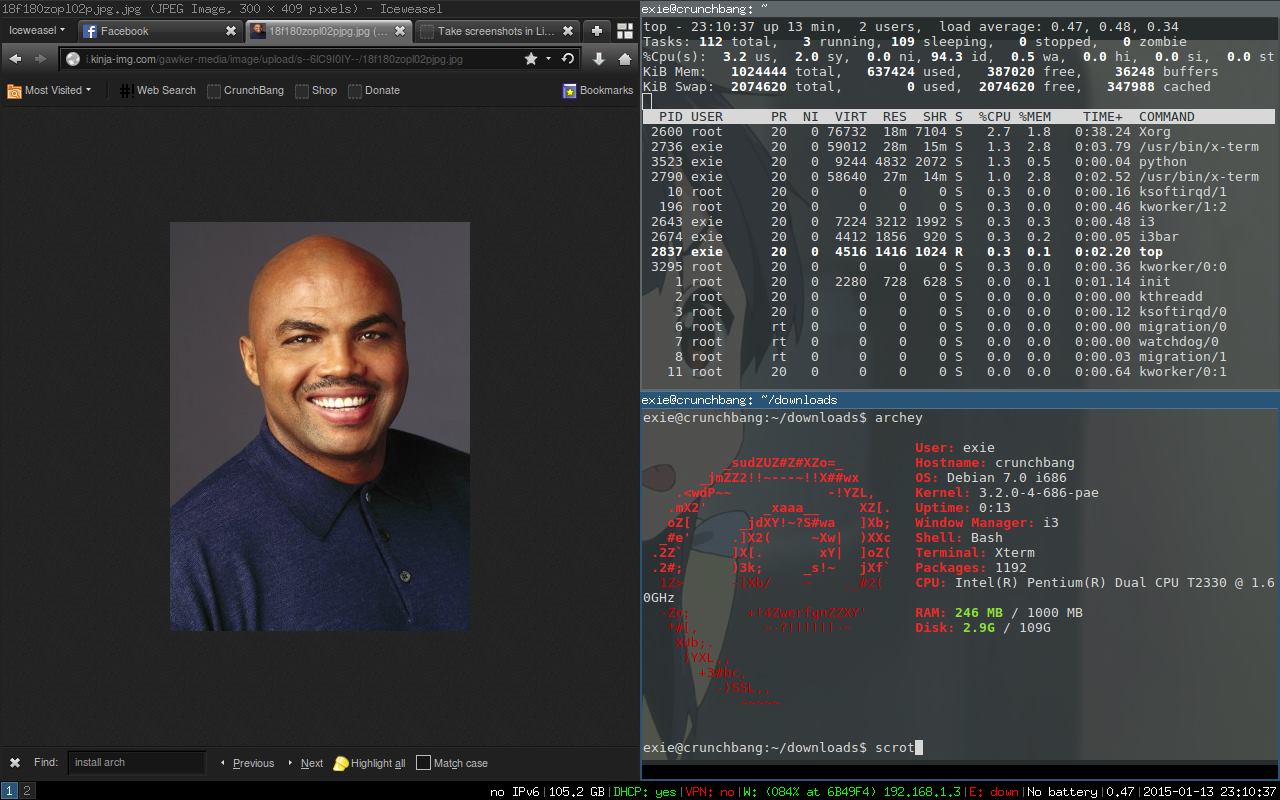1280x800 pixels.
Task: Open a new tab with plus button
Action: pos(597,31)
